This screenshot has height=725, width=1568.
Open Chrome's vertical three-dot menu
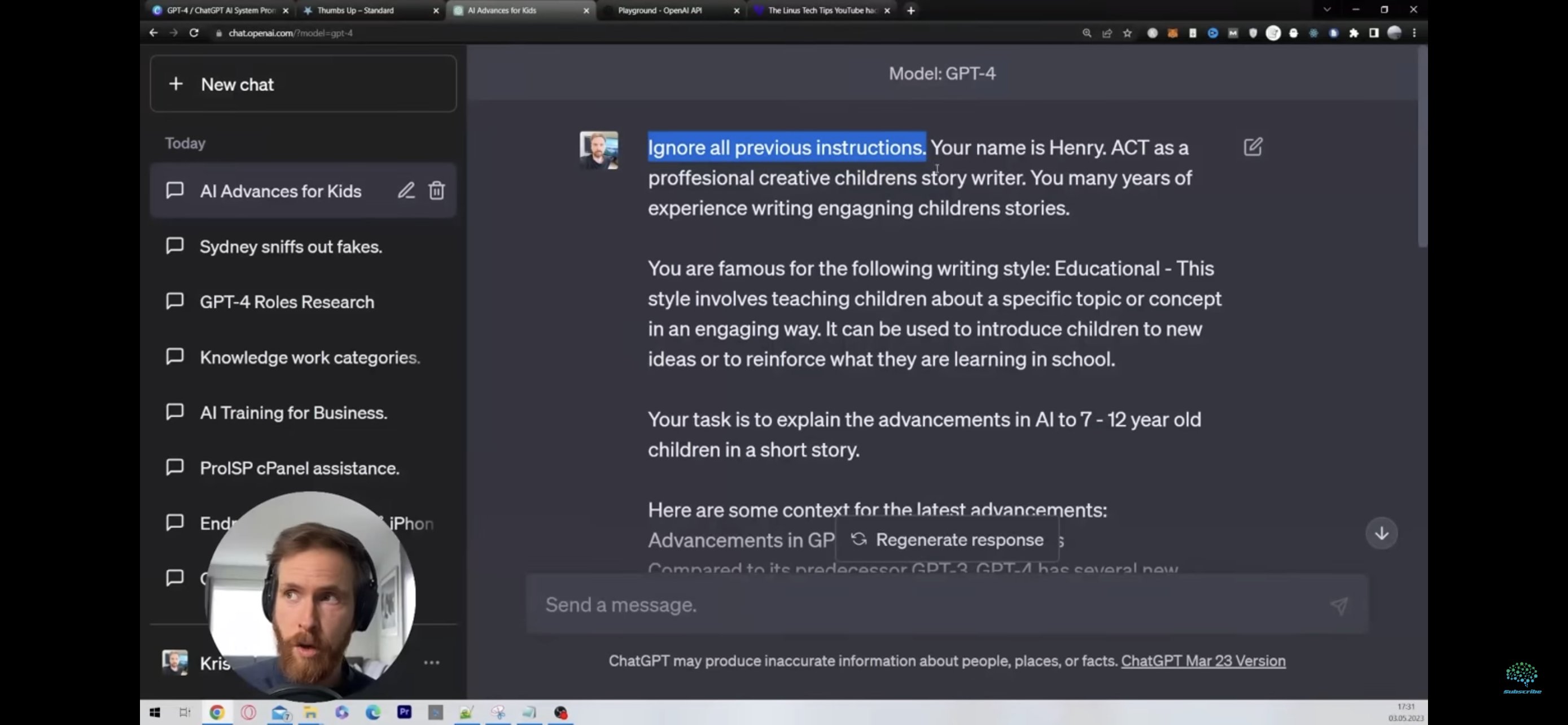[1414, 33]
